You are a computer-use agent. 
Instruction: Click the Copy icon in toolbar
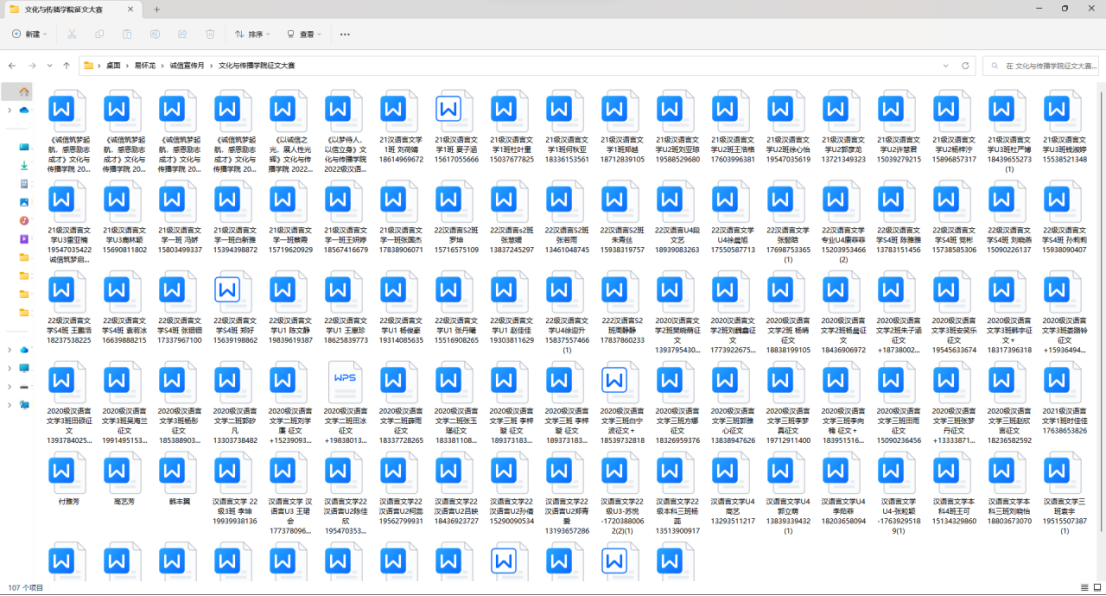[99, 34]
